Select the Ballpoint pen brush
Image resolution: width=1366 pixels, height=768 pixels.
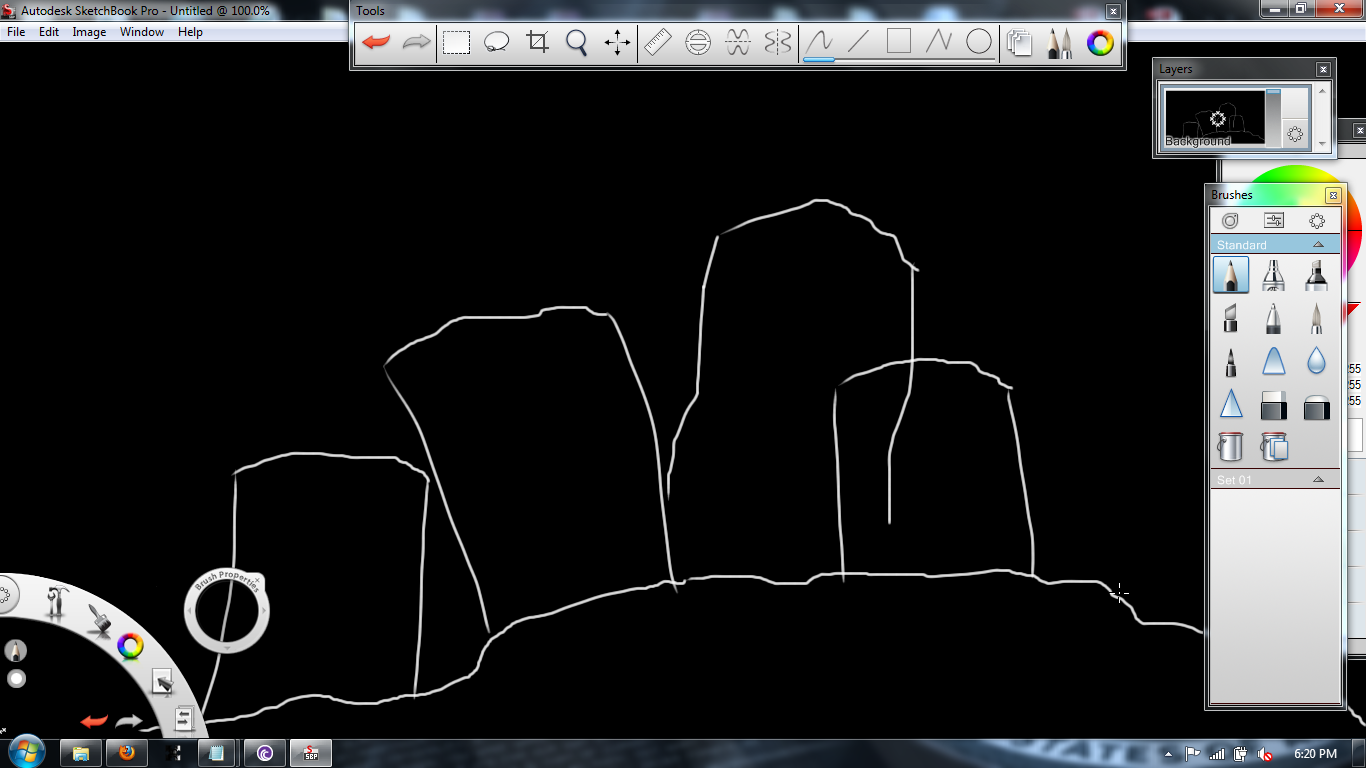pyautogui.click(x=1274, y=318)
